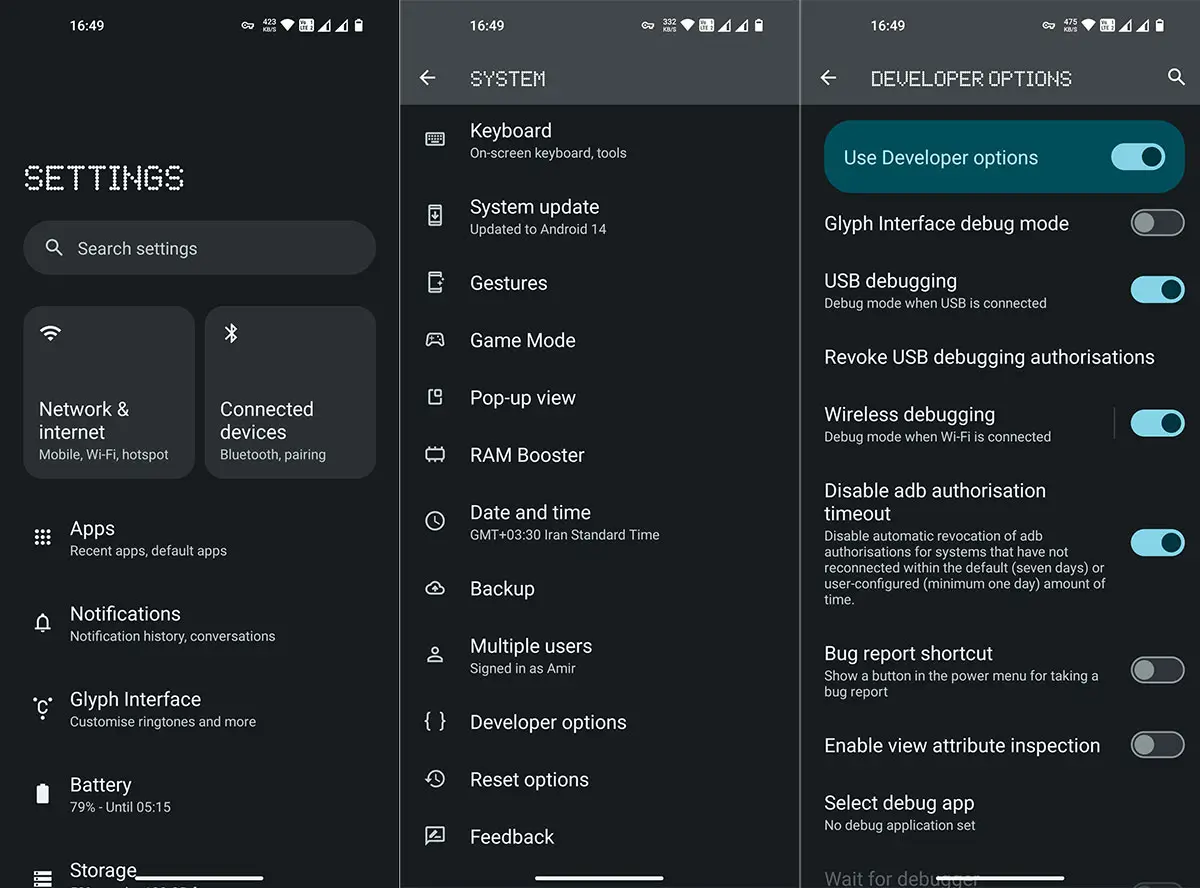The image size is (1200, 888).
Task: Toggle the Wireless debugging switch
Action: coord(1157,423)
